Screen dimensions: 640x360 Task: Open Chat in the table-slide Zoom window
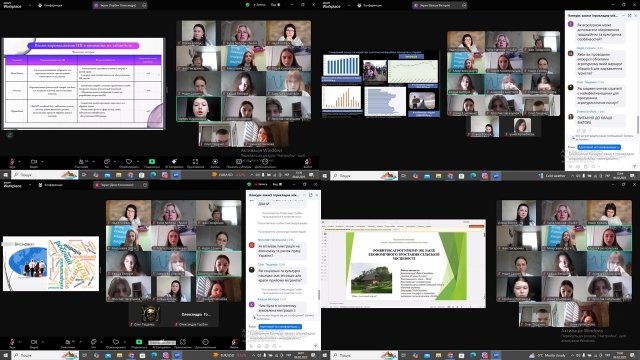tap(107, 162)
